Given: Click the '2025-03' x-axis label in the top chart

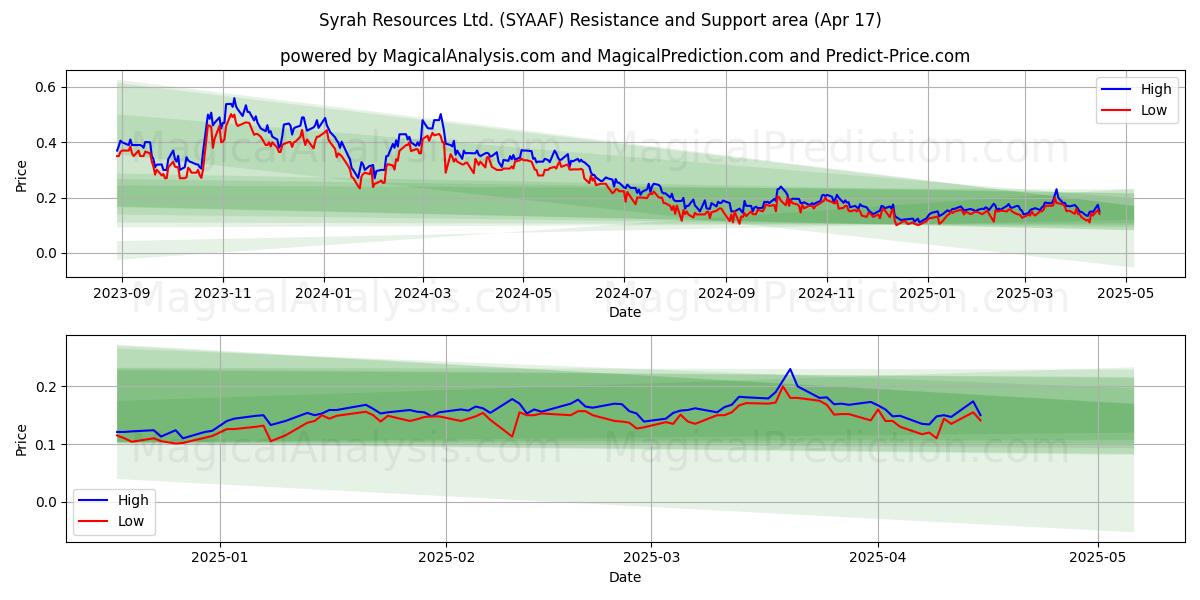Looking at the screenshot, I should click(1024, 295).
